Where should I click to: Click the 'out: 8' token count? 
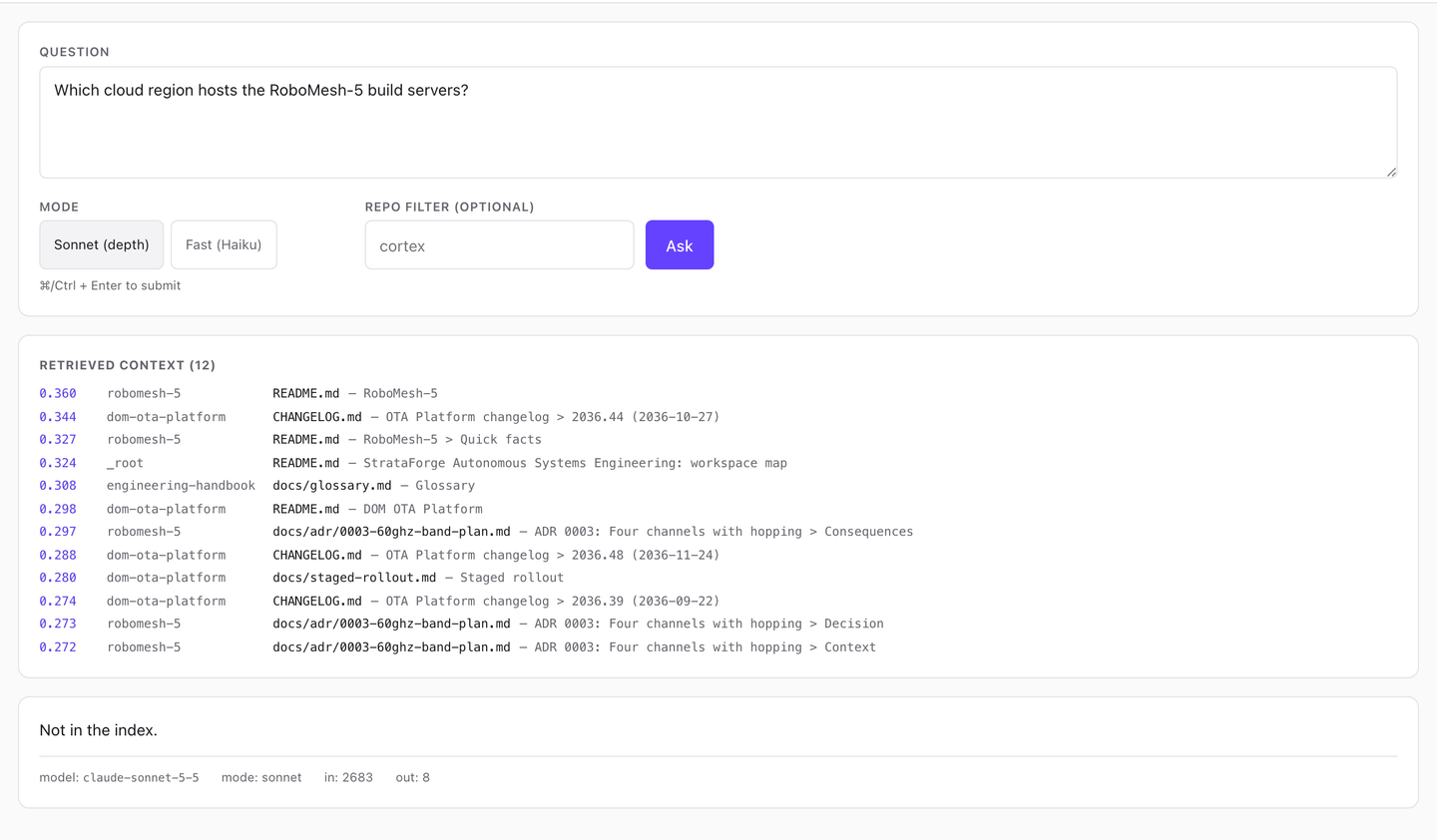pos(413,777)
